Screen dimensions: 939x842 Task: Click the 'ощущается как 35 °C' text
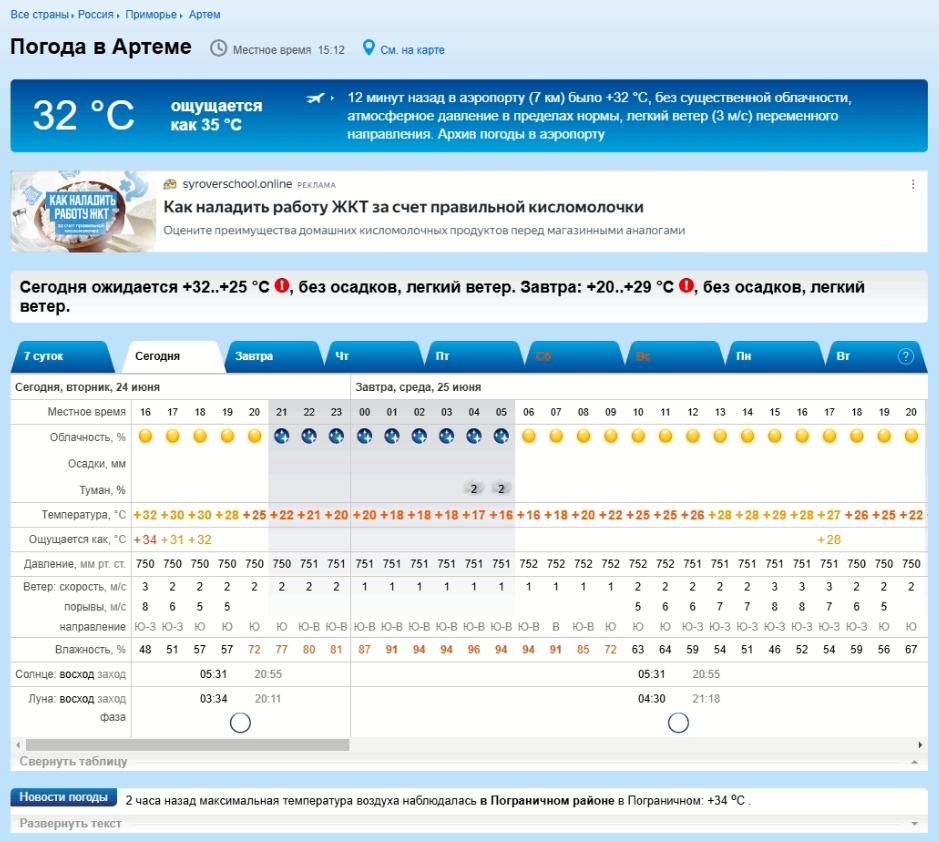pos(216,115)
